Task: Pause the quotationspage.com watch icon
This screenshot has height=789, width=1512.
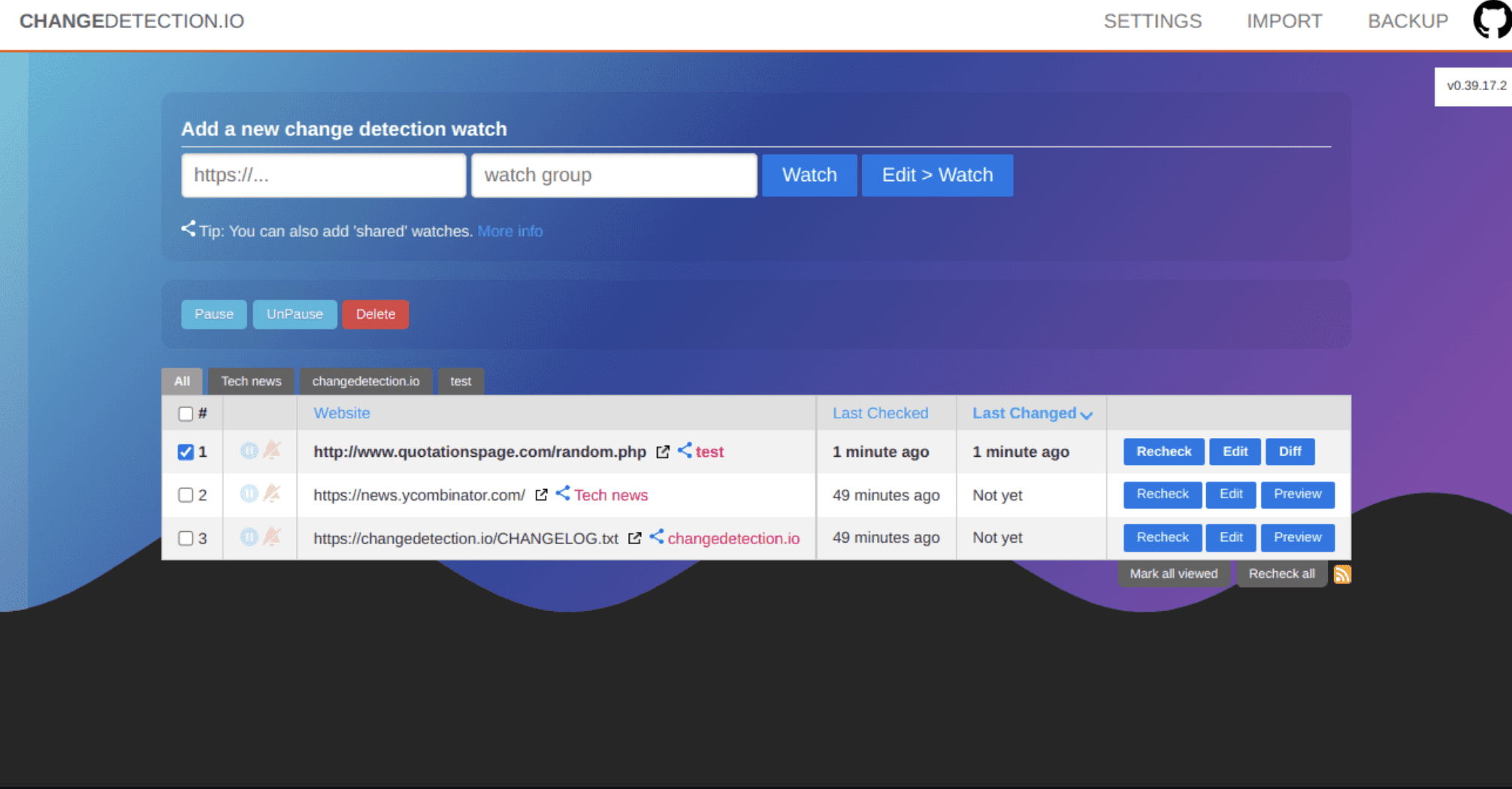Action: (249, 451)
